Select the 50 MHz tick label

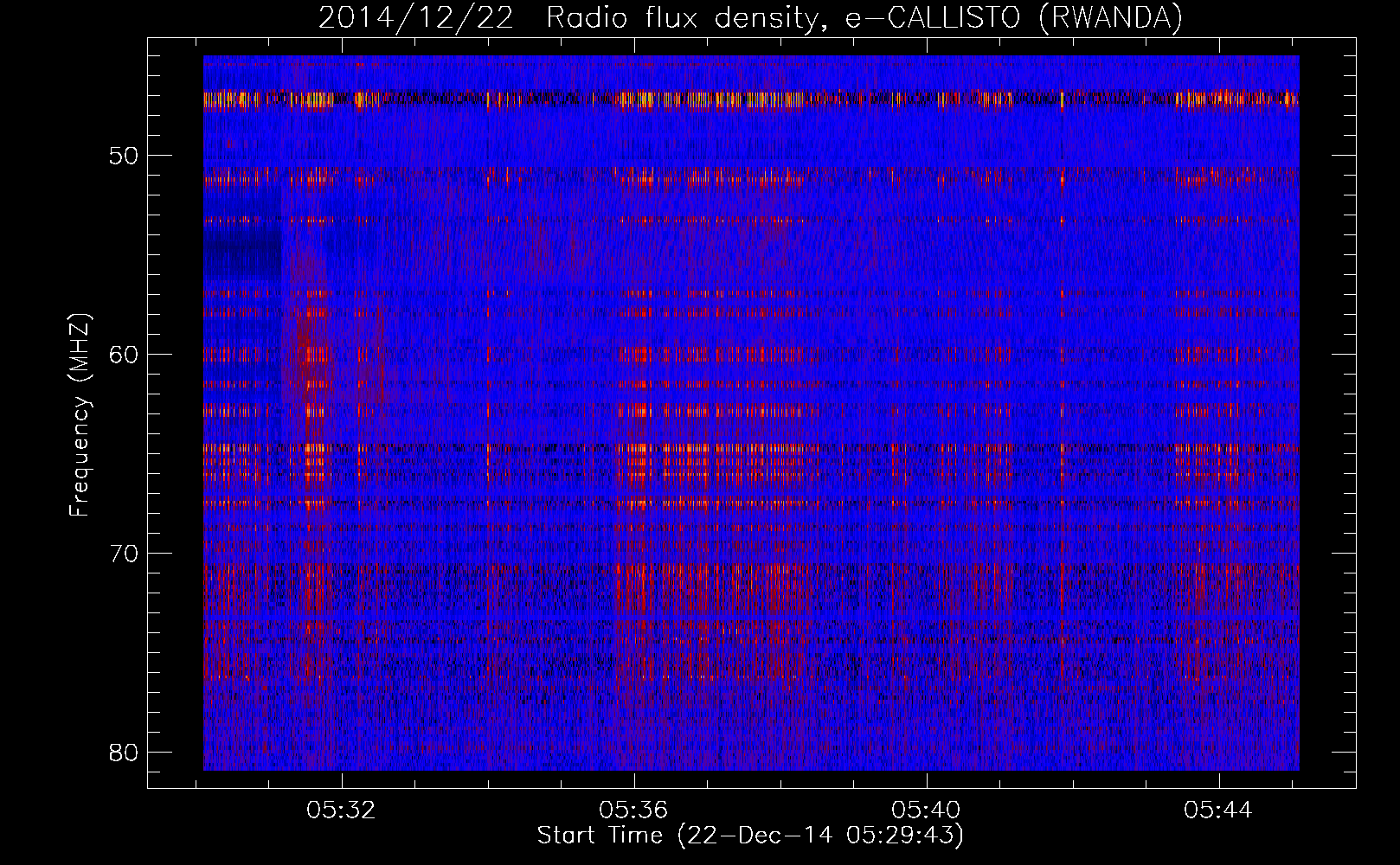click(x=124, y=157)
